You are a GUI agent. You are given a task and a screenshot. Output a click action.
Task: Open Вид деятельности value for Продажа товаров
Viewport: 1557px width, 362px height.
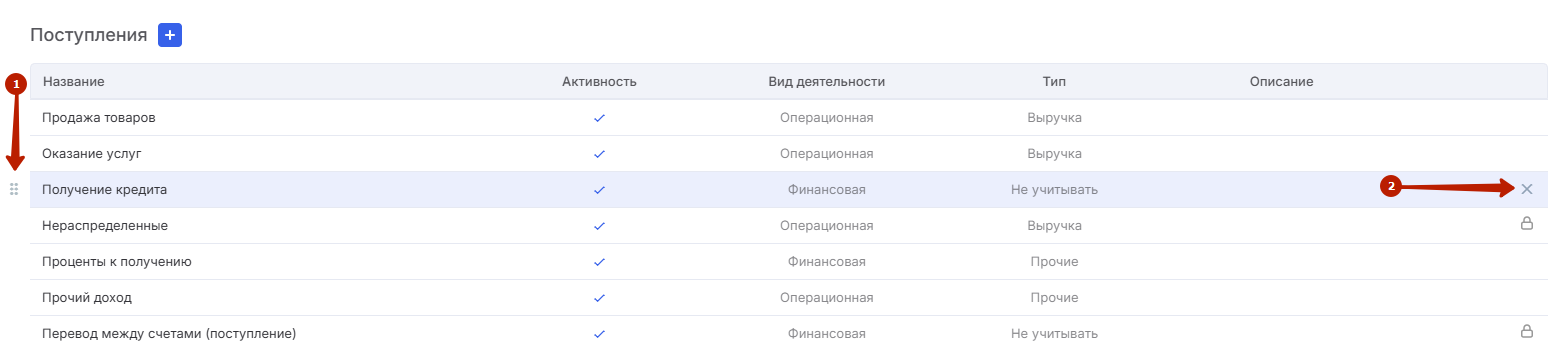pos(826,118)
